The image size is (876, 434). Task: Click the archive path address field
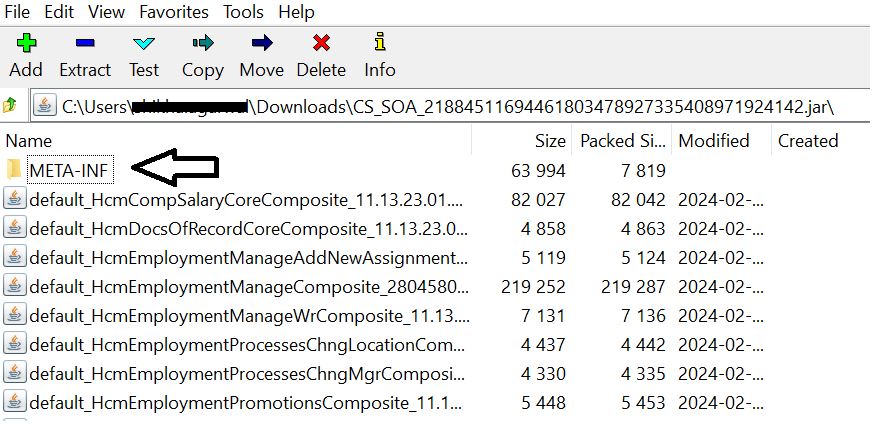pyautogui.click(x=450, y=106)
